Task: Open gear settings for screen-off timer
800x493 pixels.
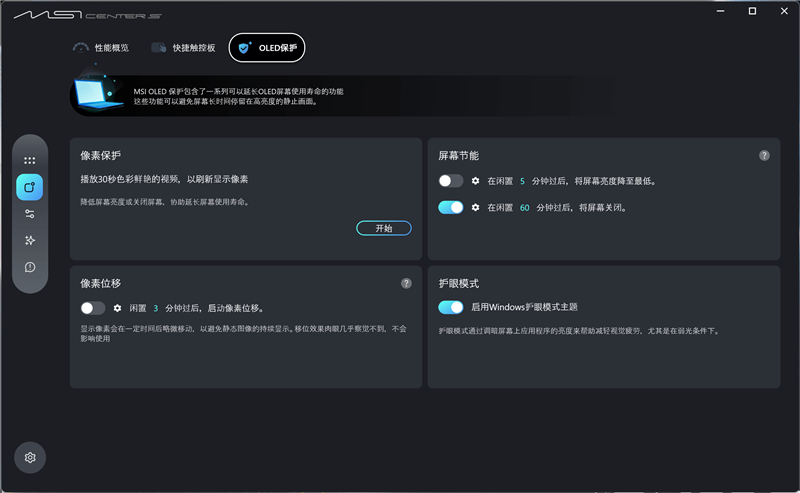Action: (476, 207)
